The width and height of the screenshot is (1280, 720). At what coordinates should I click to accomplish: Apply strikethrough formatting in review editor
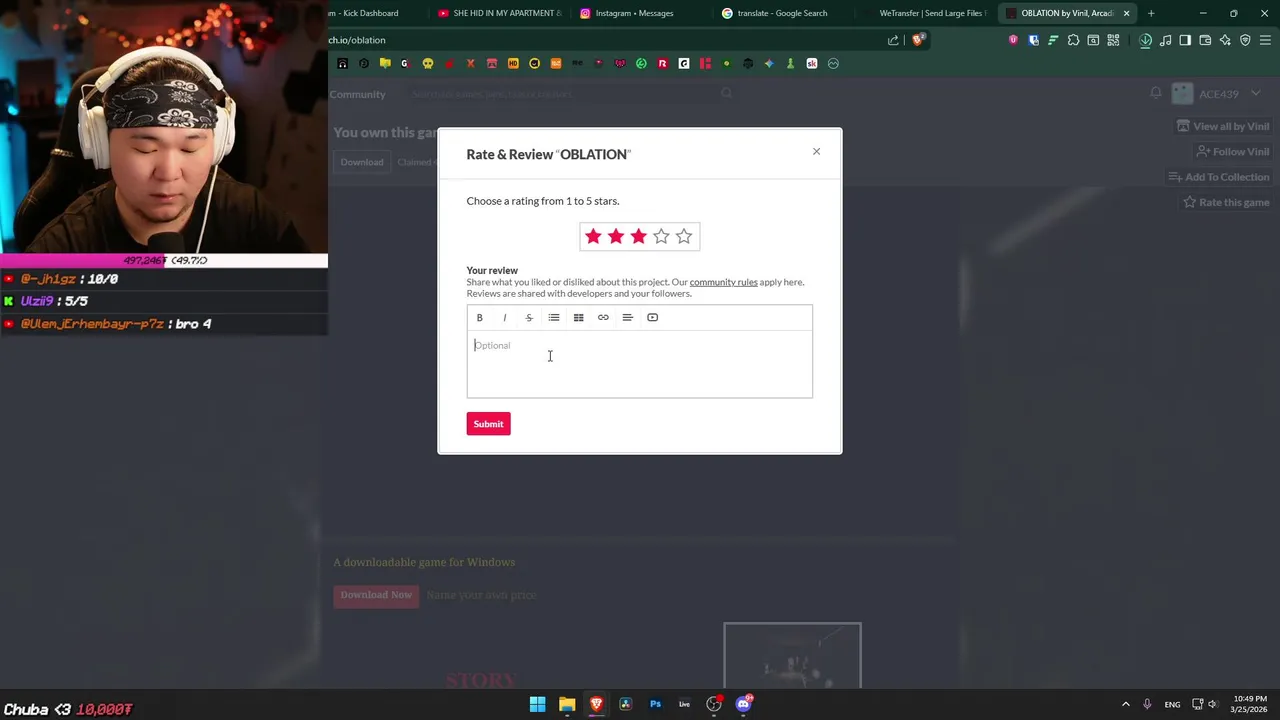(x=529, y=318)
